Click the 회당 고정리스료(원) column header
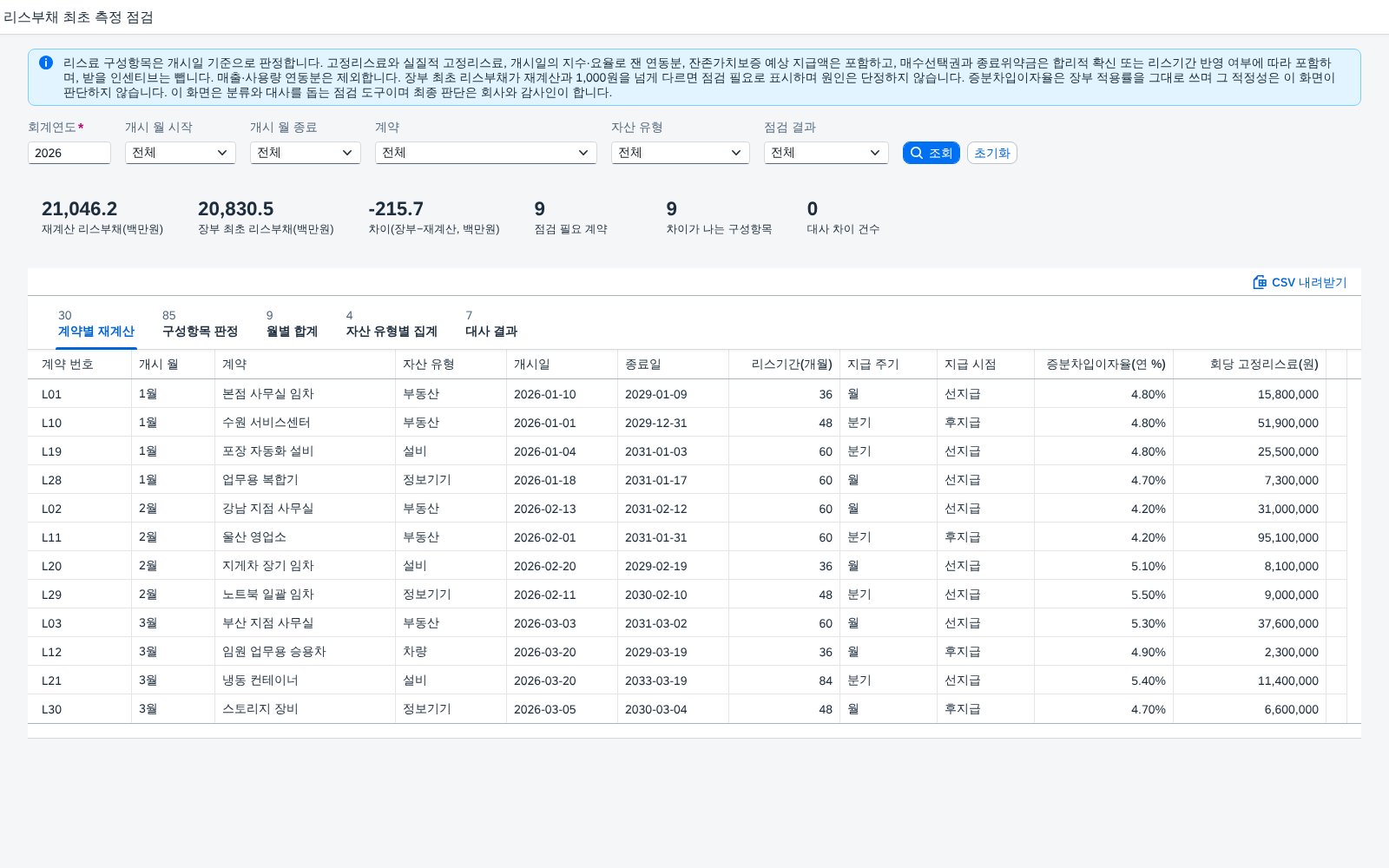The image size is (1389, 868). point(1250,365)
